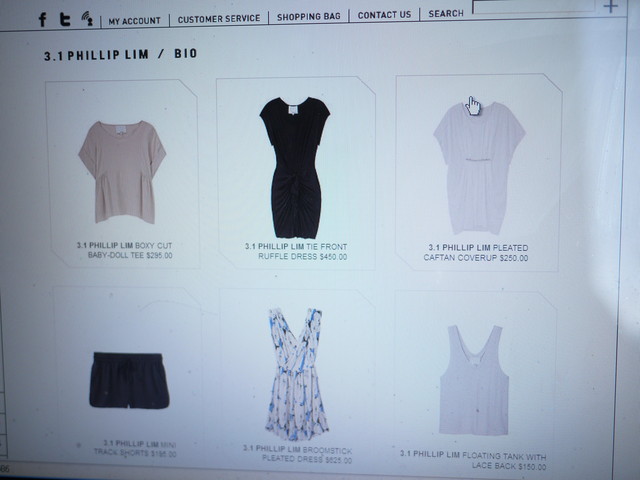
Task: View the Mini Track Shorts image
Action: (x=129, y=380)
